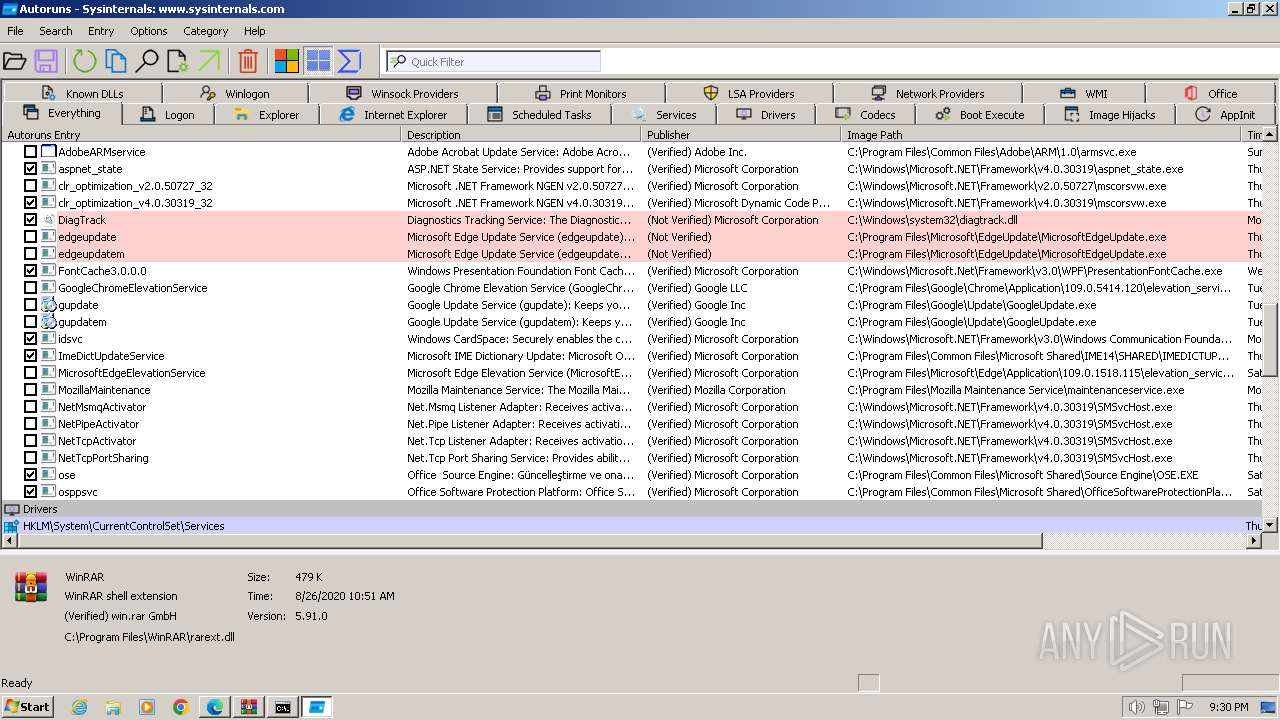
Task: Click the red Delete trash icon
Action: [x=248, y=62]
